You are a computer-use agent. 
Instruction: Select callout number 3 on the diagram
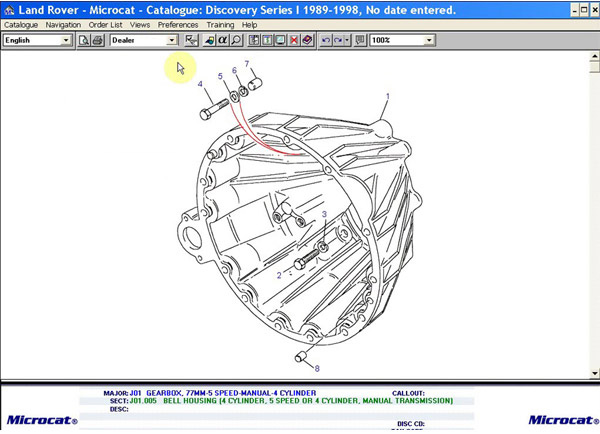[x=324, y=214]
